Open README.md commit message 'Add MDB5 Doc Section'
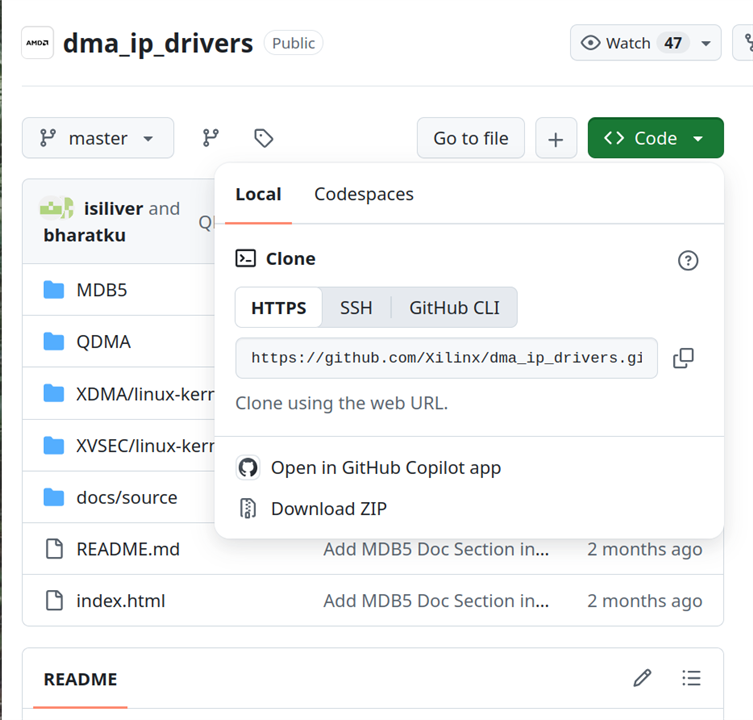 coord(436,549)
